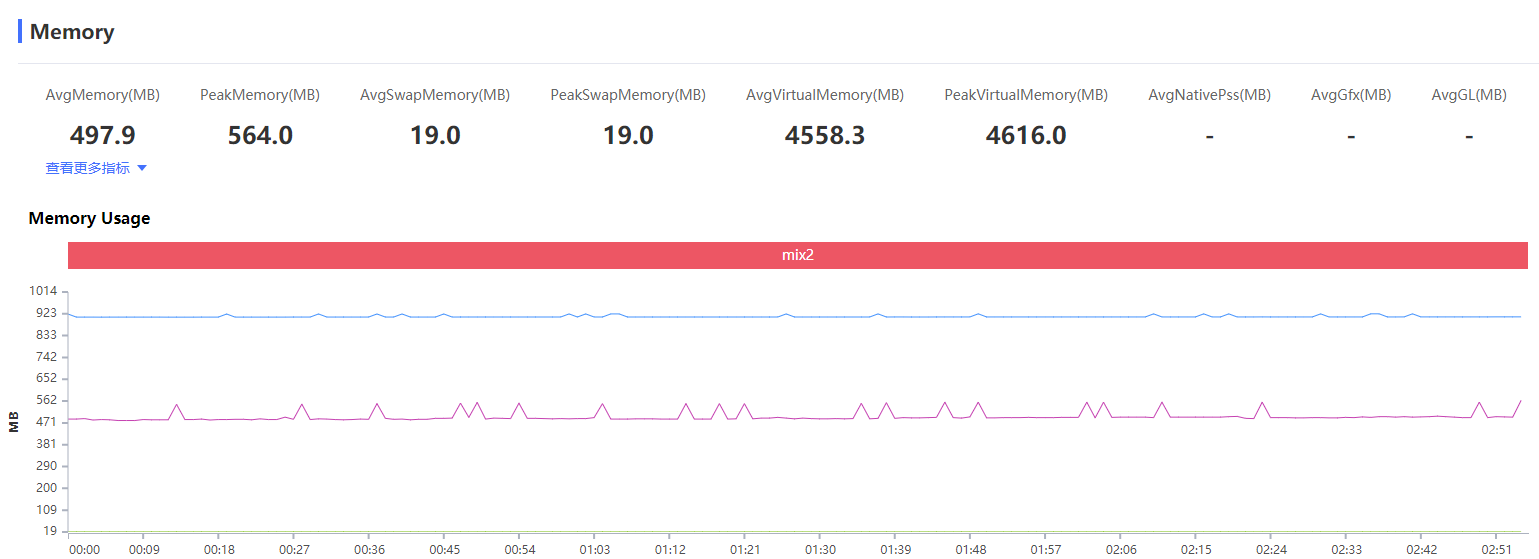Select the 01:30 time axis marker
Image resolution: width=1539 pixels, height=559 pixels.
820,549
